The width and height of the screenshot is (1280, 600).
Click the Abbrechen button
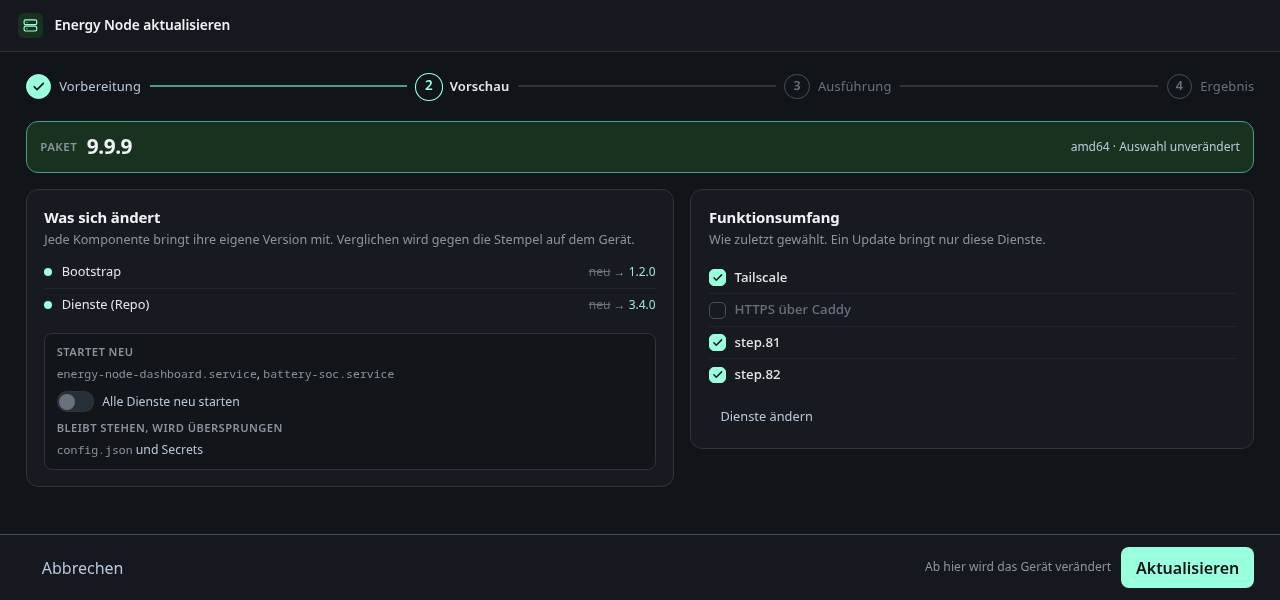click(x=82, y=568)
